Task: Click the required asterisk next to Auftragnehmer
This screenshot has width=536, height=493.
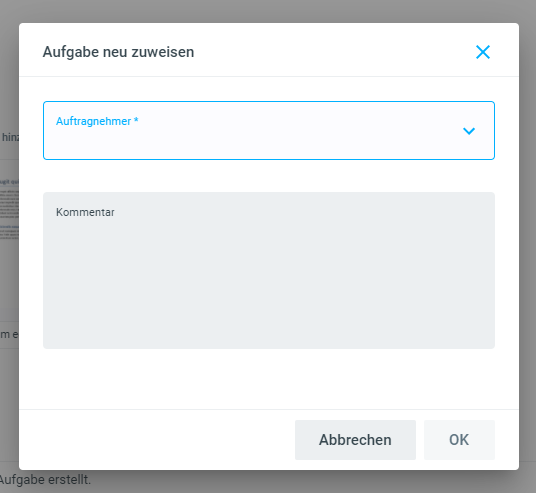Action: [136, 120]
